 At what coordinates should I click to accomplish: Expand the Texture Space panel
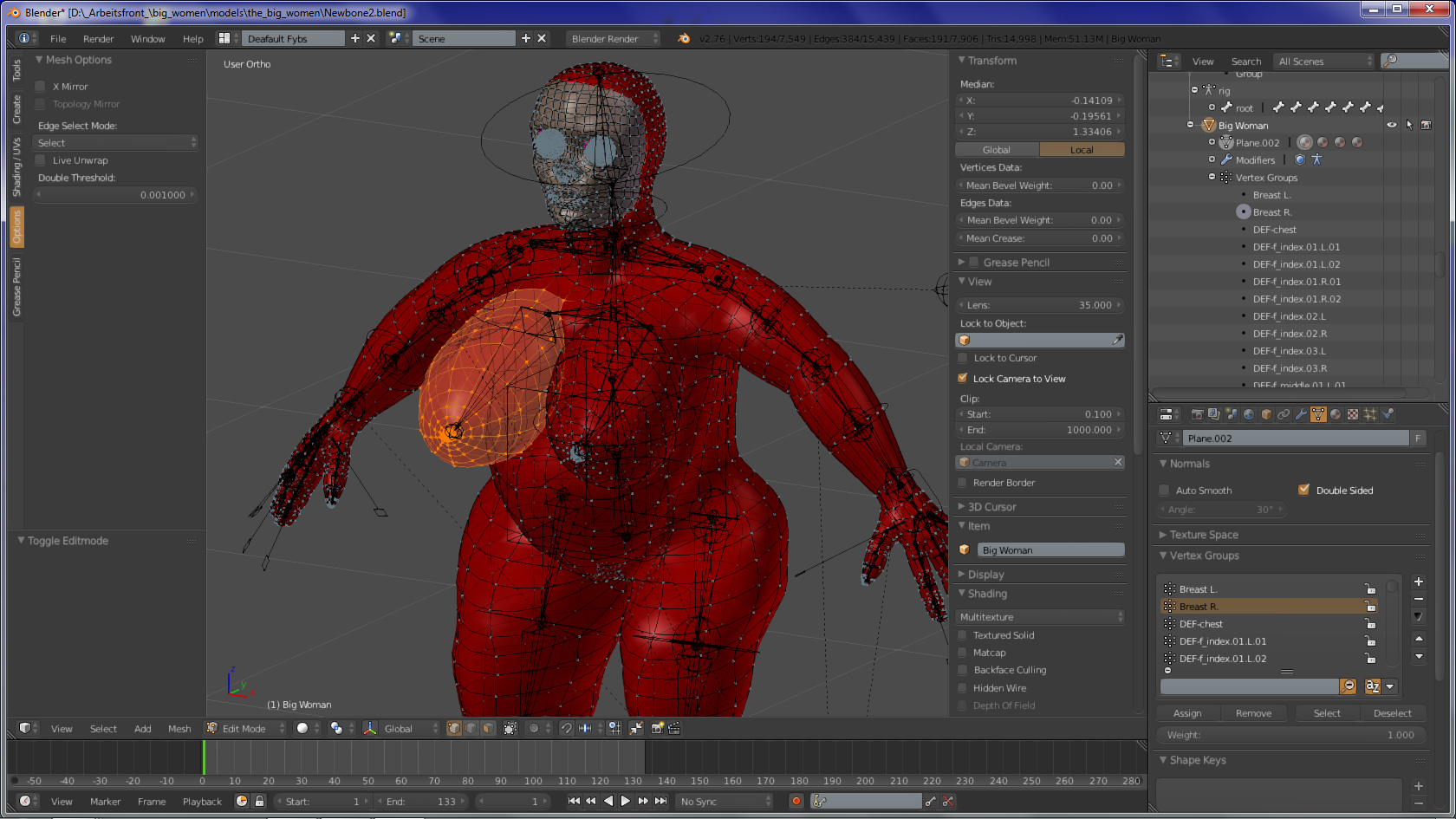click(x=1163, y=535)
